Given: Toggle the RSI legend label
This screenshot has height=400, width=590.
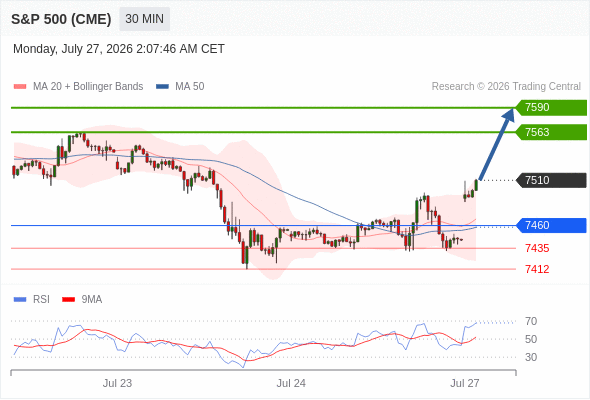Looking at the screenshot, I should (x=41, y=300).
